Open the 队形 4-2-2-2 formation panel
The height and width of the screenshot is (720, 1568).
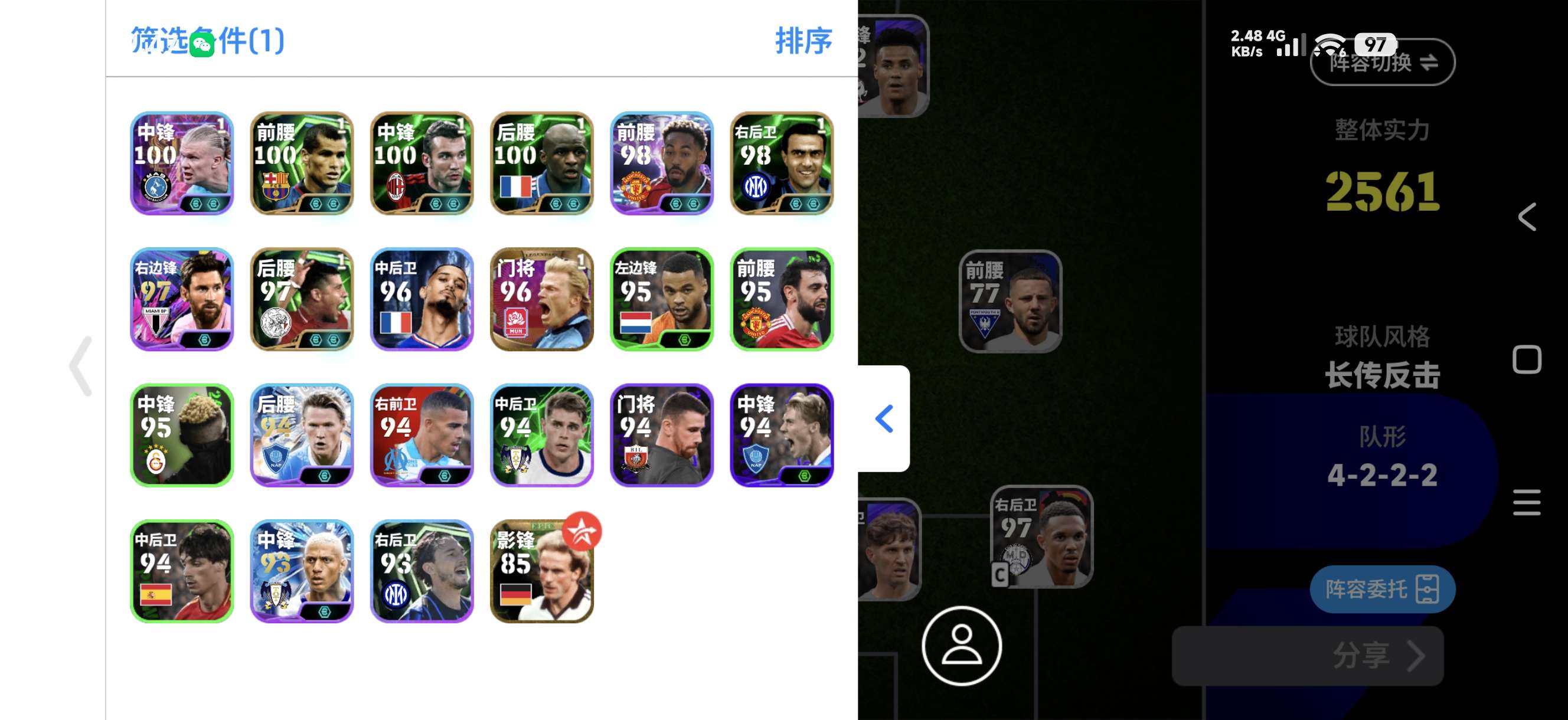click(1383, 456)
